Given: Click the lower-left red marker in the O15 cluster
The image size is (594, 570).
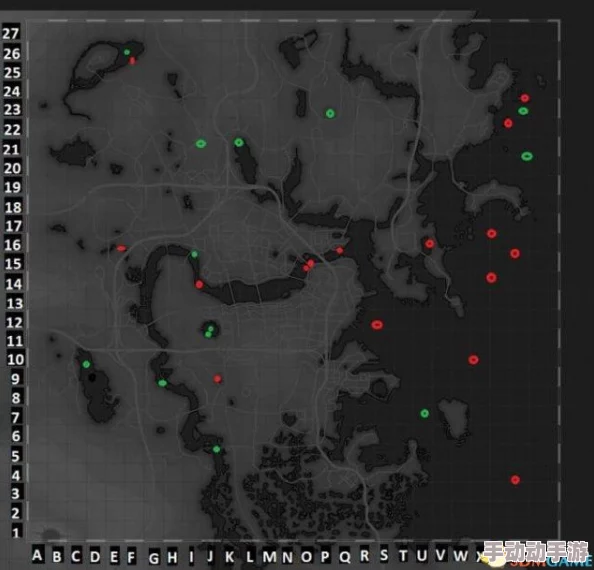Looking at the screenshot, I should pyautogui.click(x=306, y=268).
